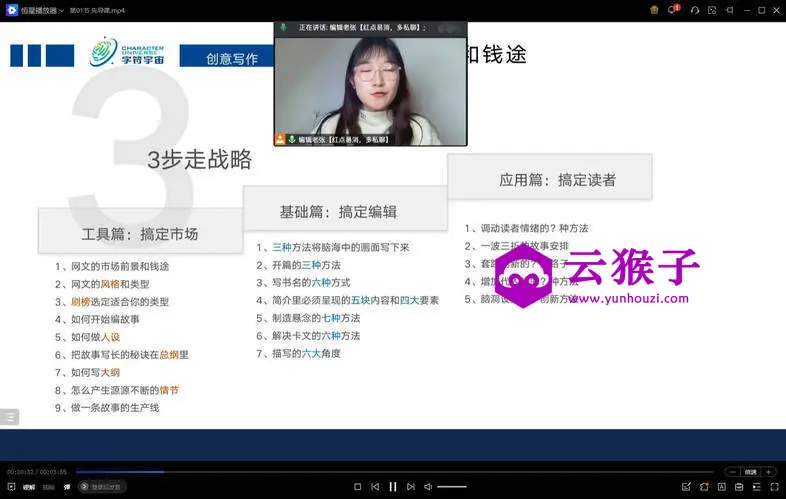Screen dimensions: 786x499
Task: Open the file icon at bottom-left
Action: [x=12, y=487]
